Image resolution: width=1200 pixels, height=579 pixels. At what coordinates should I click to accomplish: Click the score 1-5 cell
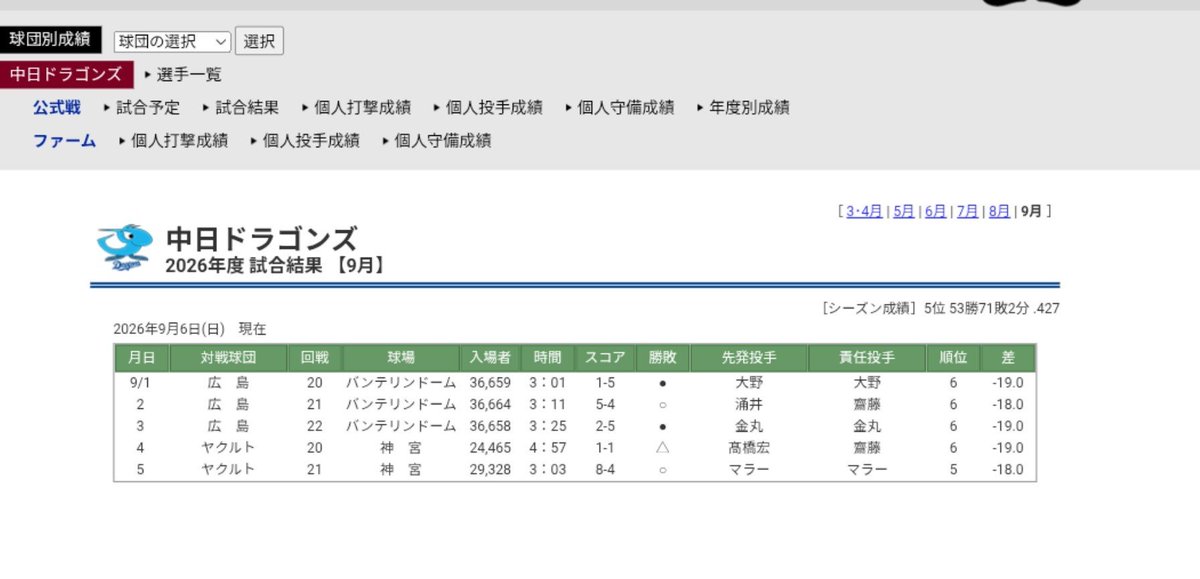(x=605, y=382)
